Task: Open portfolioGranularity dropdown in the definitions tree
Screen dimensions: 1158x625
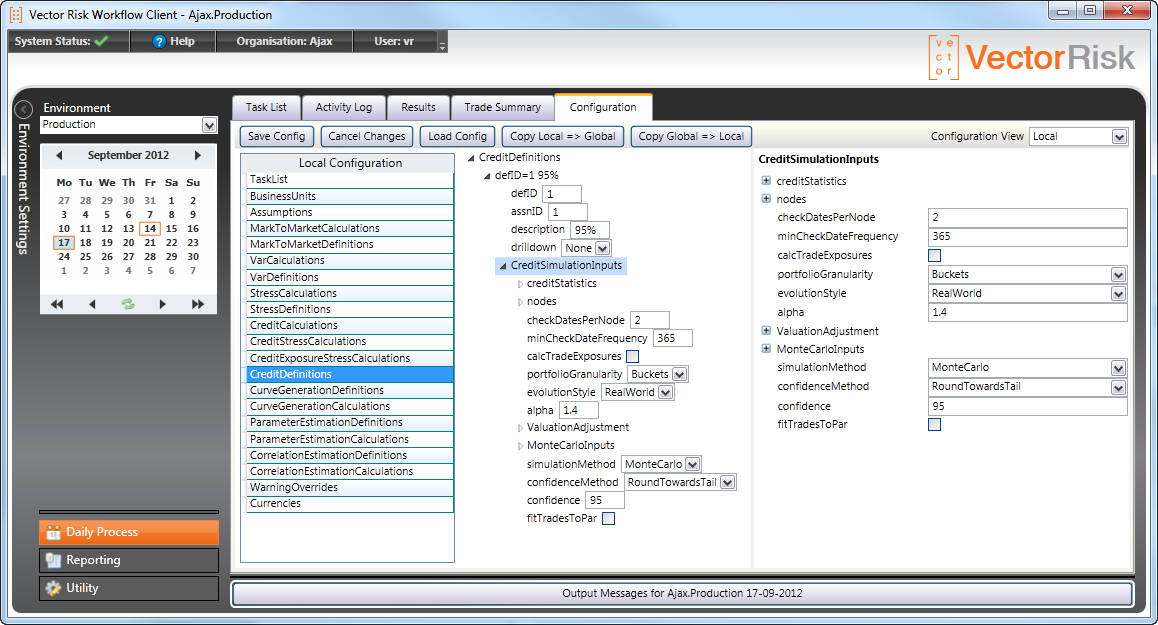Action: click(x=679, y=375)
